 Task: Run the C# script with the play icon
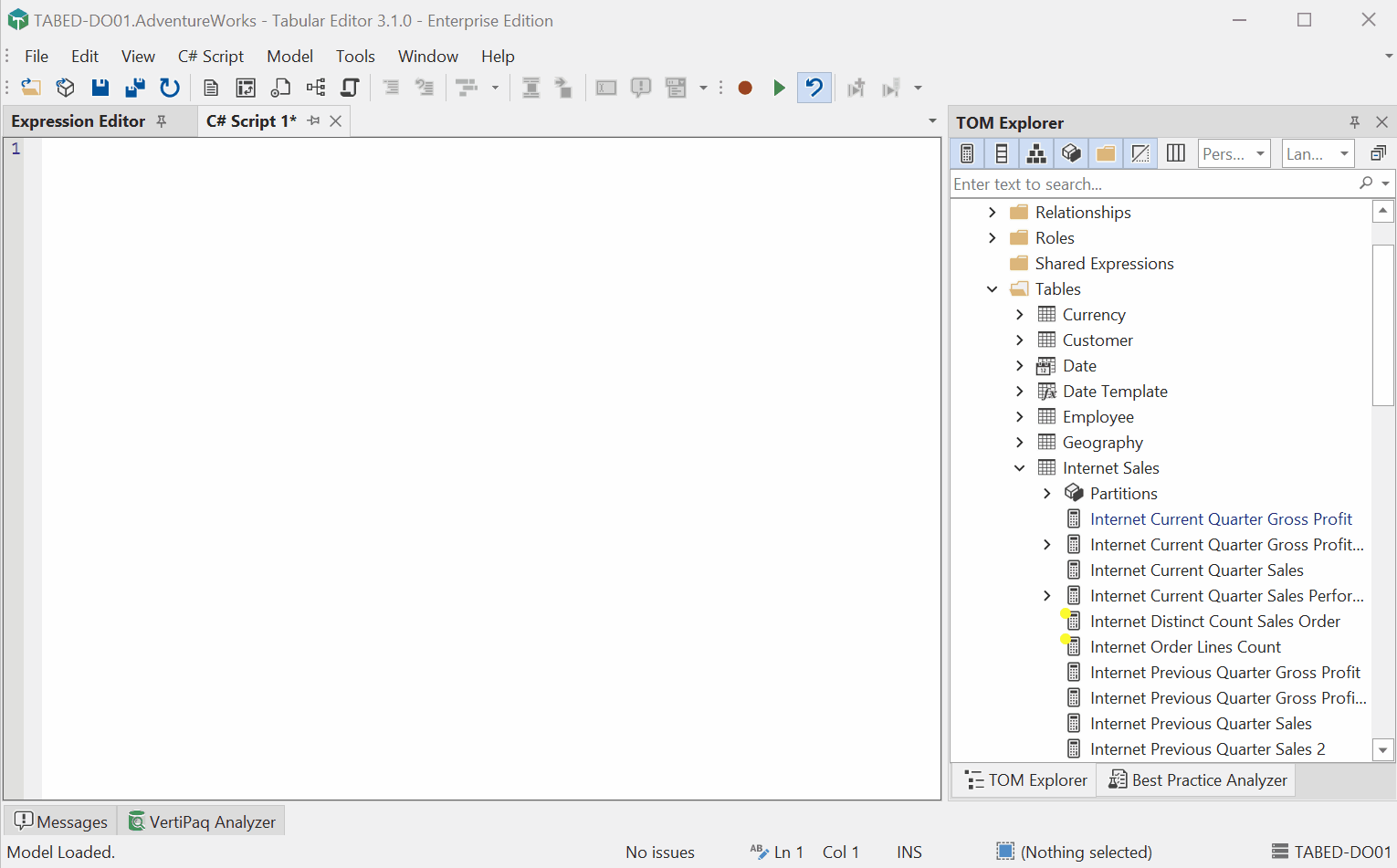[778, 87]
